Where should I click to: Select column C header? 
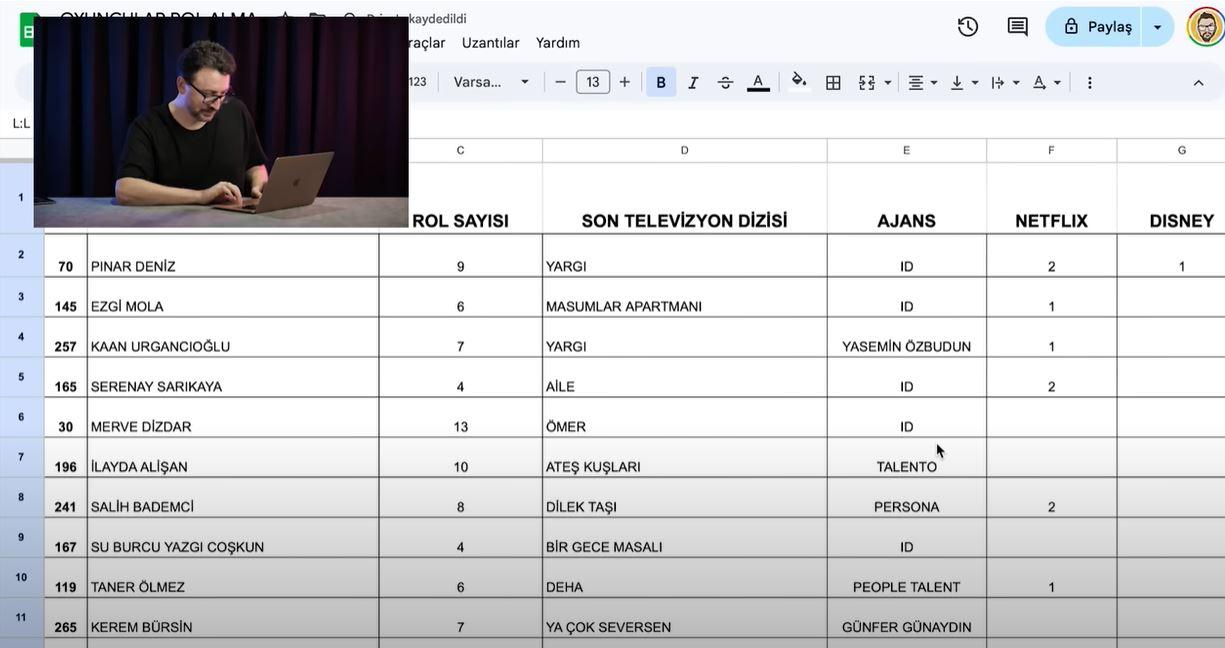(461, 150)
